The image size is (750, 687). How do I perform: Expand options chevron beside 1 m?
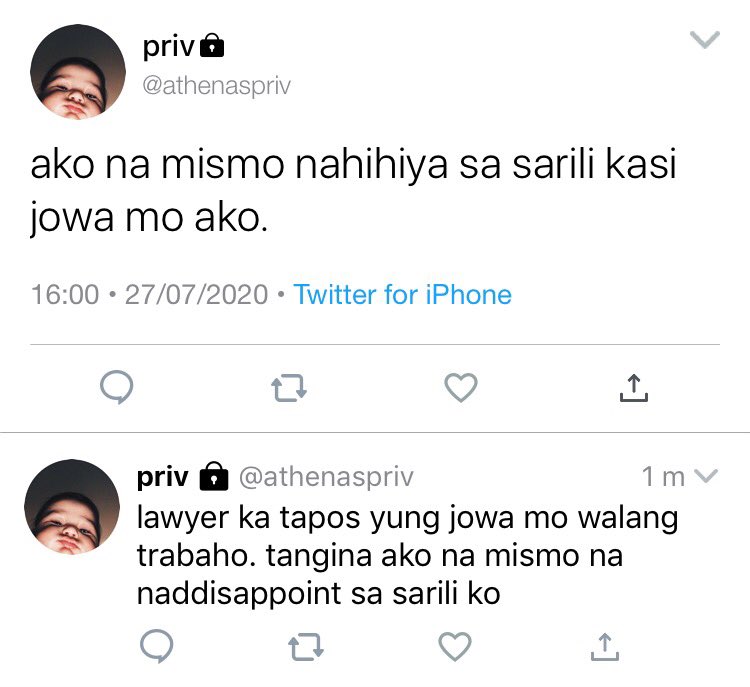pyautogui.click(x=706, y=476)
